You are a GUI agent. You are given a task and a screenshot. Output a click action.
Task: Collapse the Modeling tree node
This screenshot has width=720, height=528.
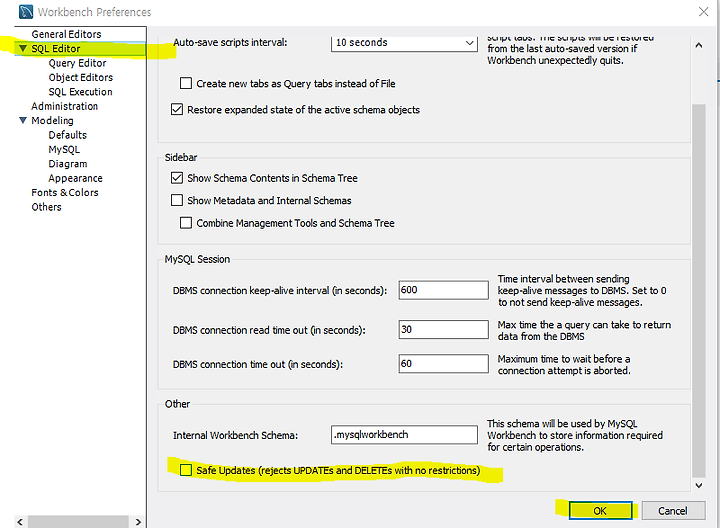coord(22,120)
